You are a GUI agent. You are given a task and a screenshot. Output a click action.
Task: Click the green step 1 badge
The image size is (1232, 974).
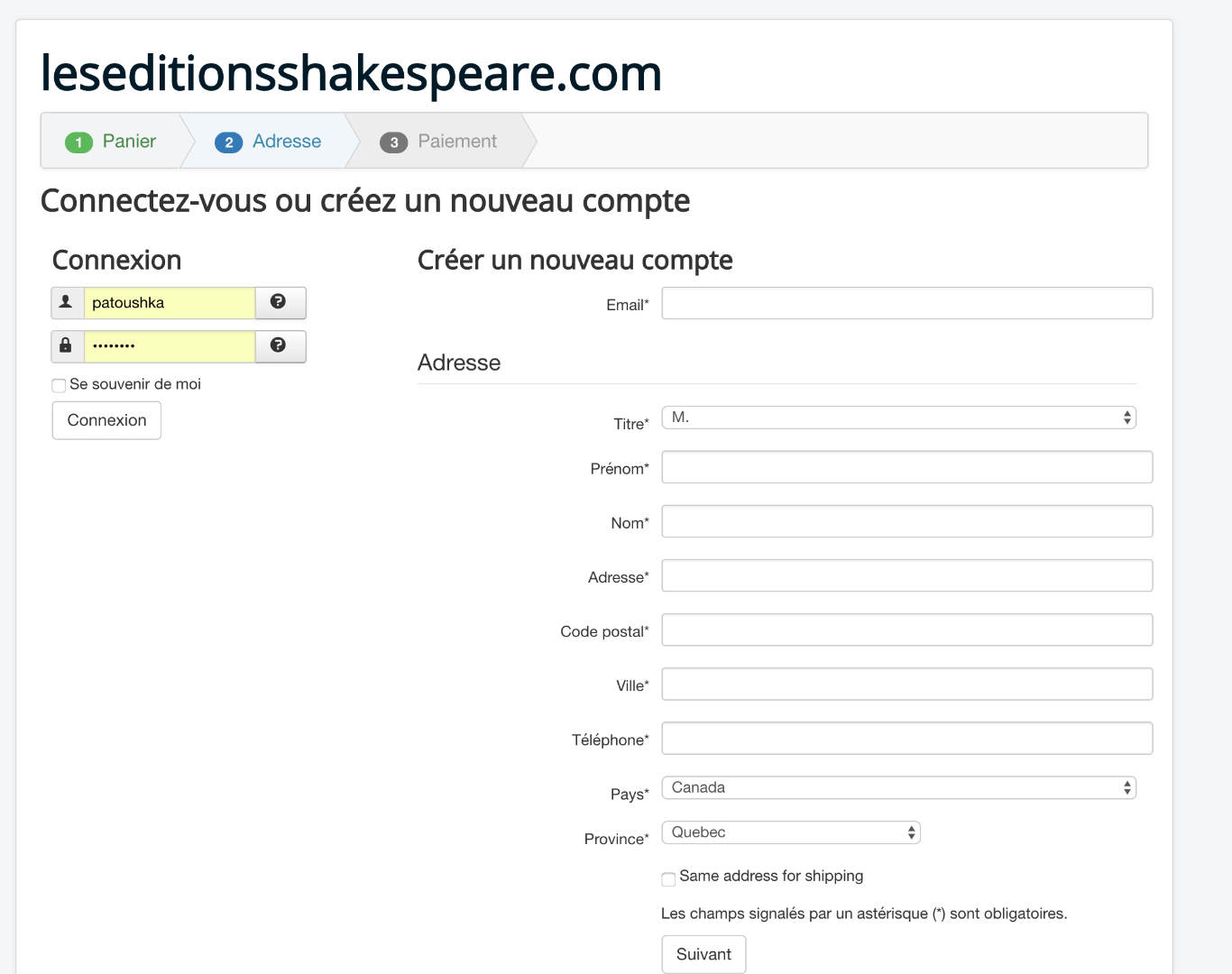[78, 142]
